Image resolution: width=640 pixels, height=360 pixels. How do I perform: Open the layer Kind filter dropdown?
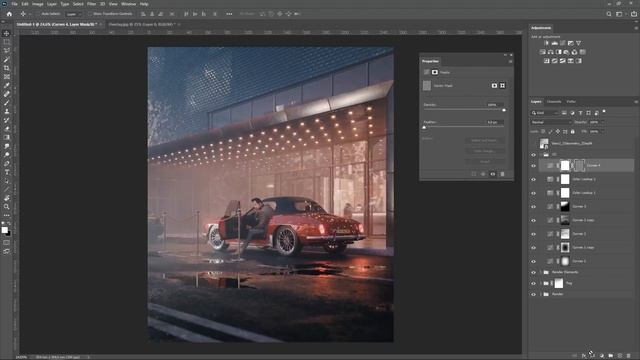click(x=545, y=113)
